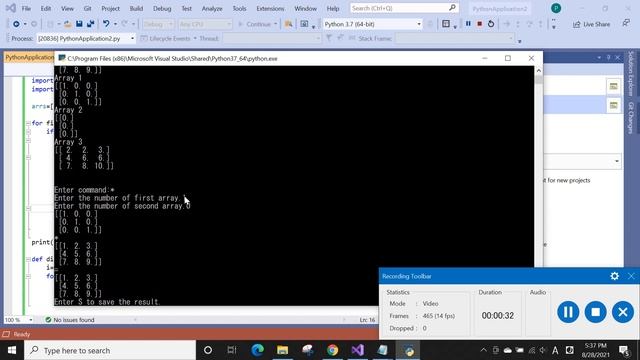Save file with the floppy disk icon
This screenshot has height=360, width=640.
click(x=79, y=24)
